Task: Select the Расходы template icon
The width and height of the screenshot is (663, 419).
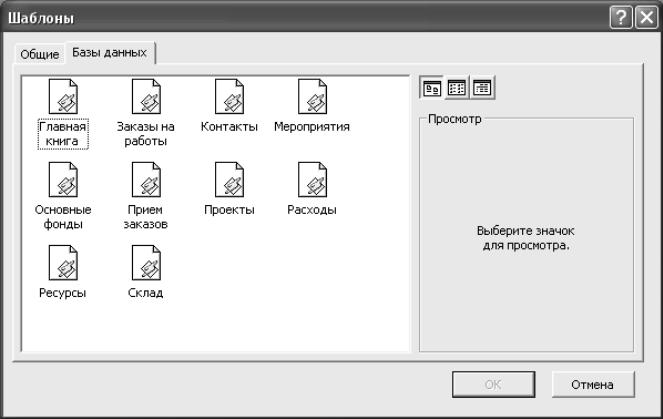Action: 312,180
